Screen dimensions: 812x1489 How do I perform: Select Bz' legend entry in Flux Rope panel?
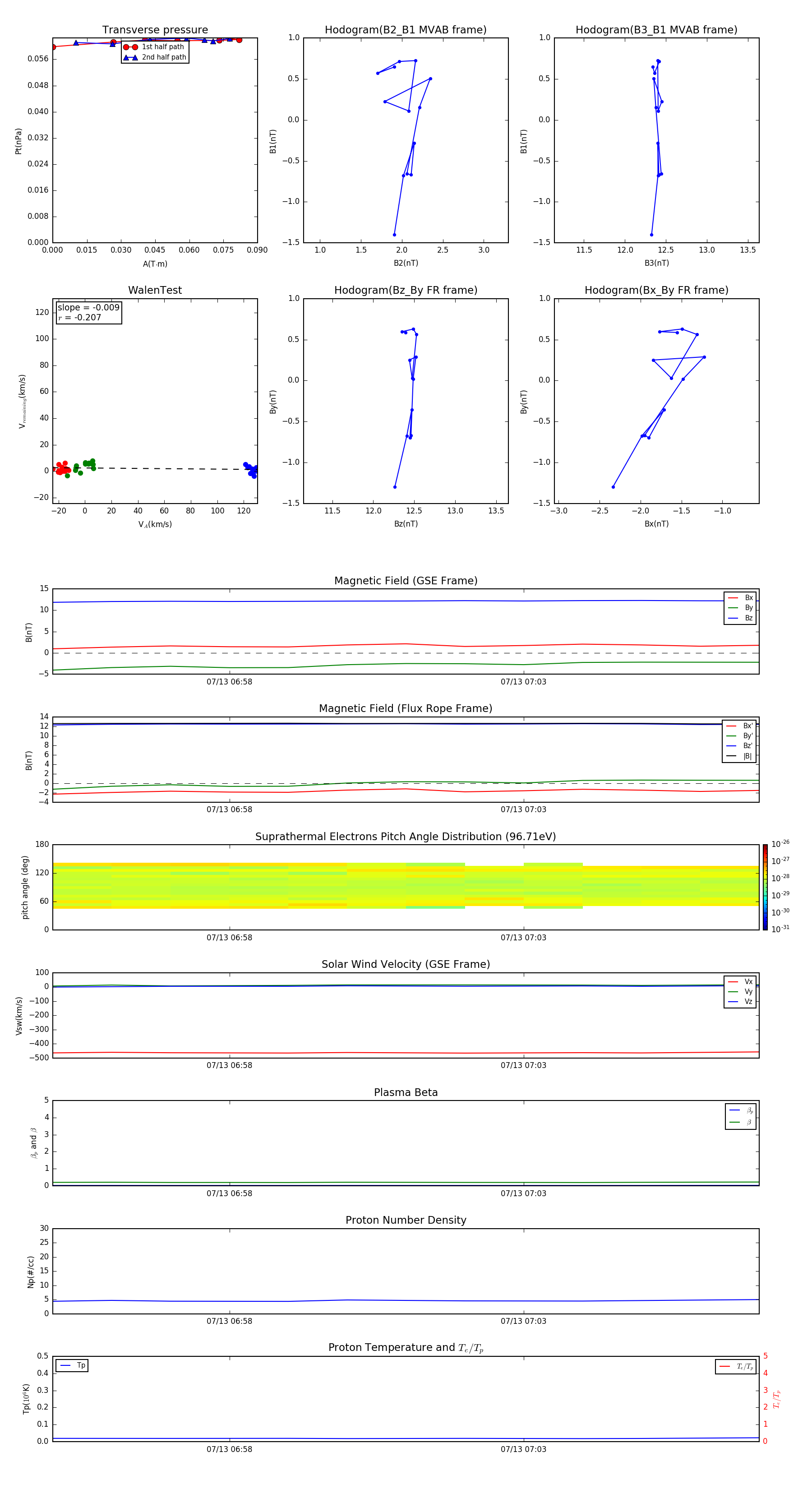click(739, 746)
